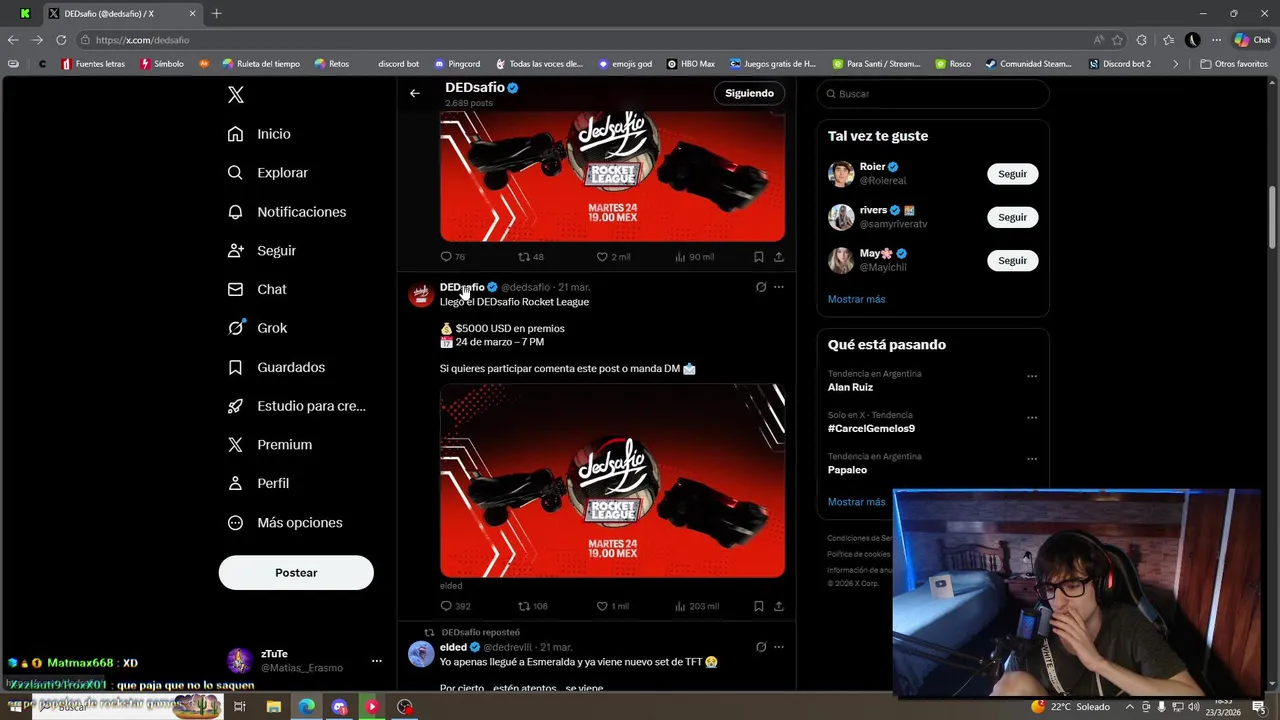The height and width of the screenshot is (720, 1280).
Task: Go to Inicio in the sidebar
Action: coord(259,134)
